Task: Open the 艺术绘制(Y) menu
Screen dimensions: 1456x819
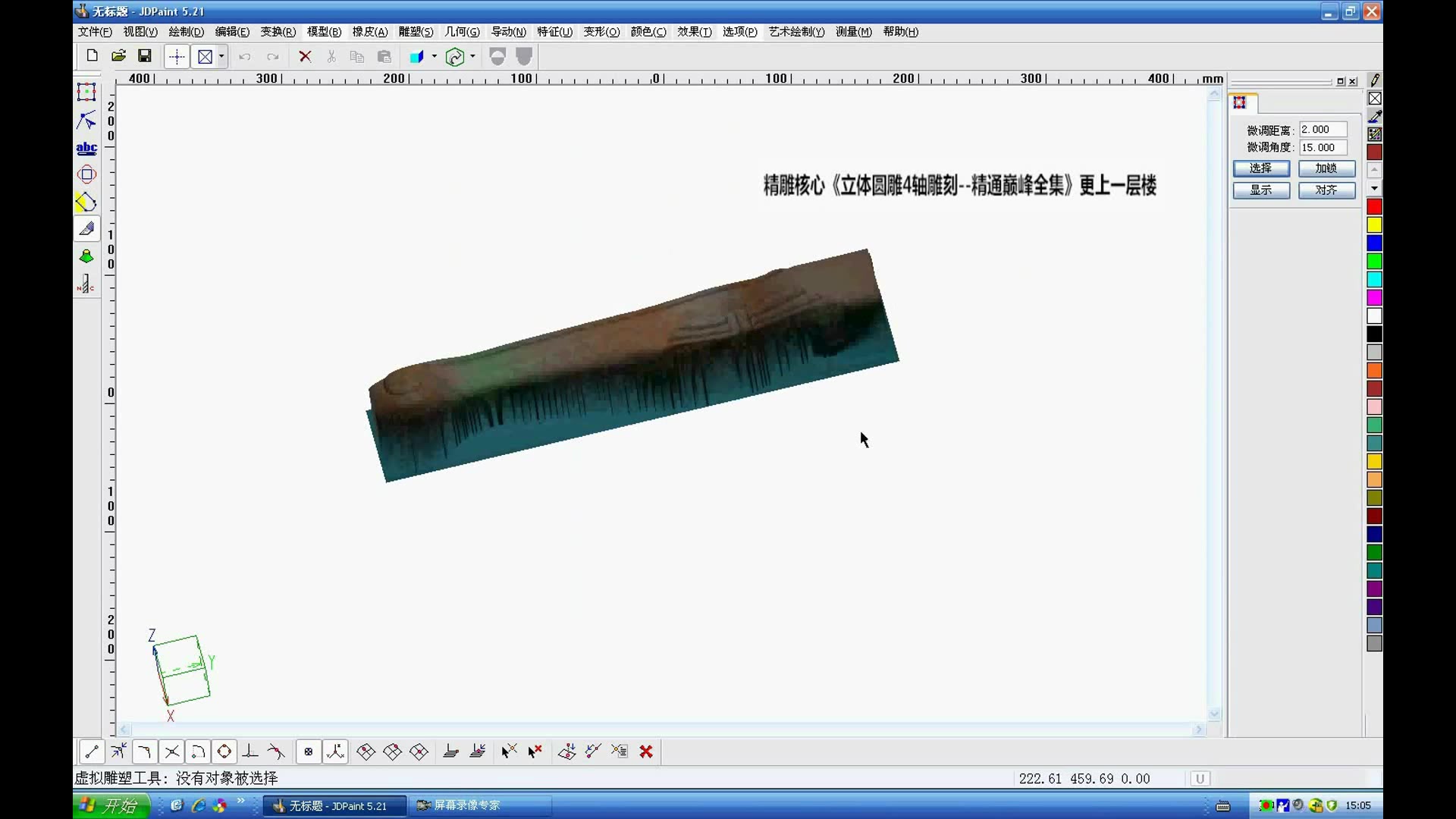Action: tap(796, 32)
